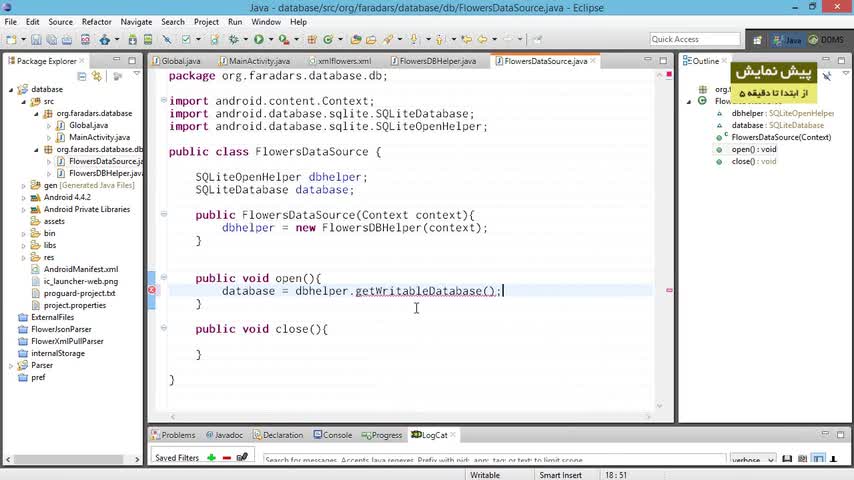Collapse the src folder node

23,101
